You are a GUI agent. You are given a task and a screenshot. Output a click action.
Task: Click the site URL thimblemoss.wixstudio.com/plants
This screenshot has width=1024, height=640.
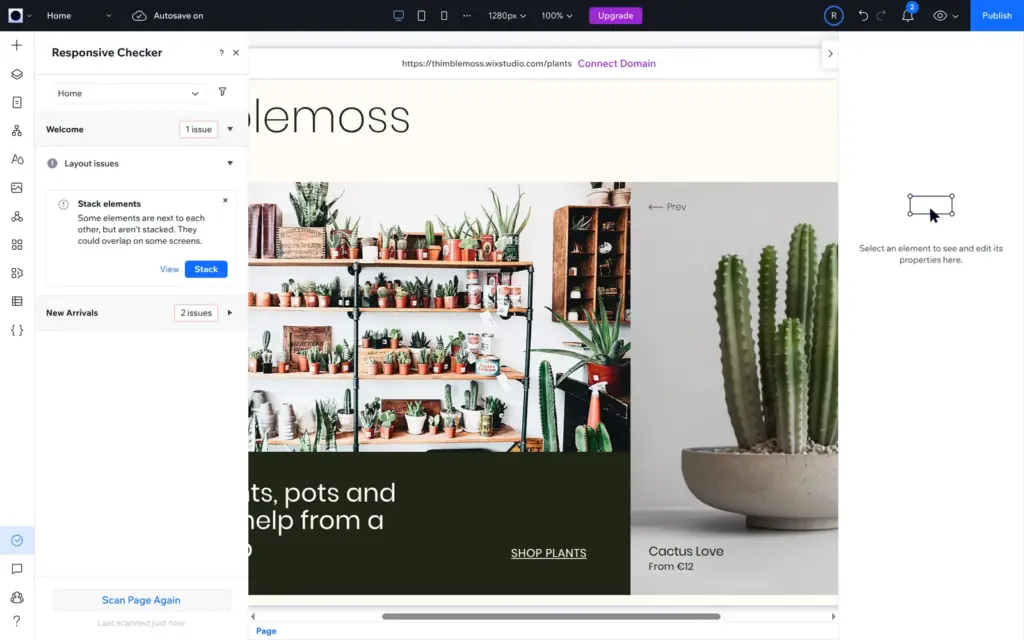tap(487, 63)
